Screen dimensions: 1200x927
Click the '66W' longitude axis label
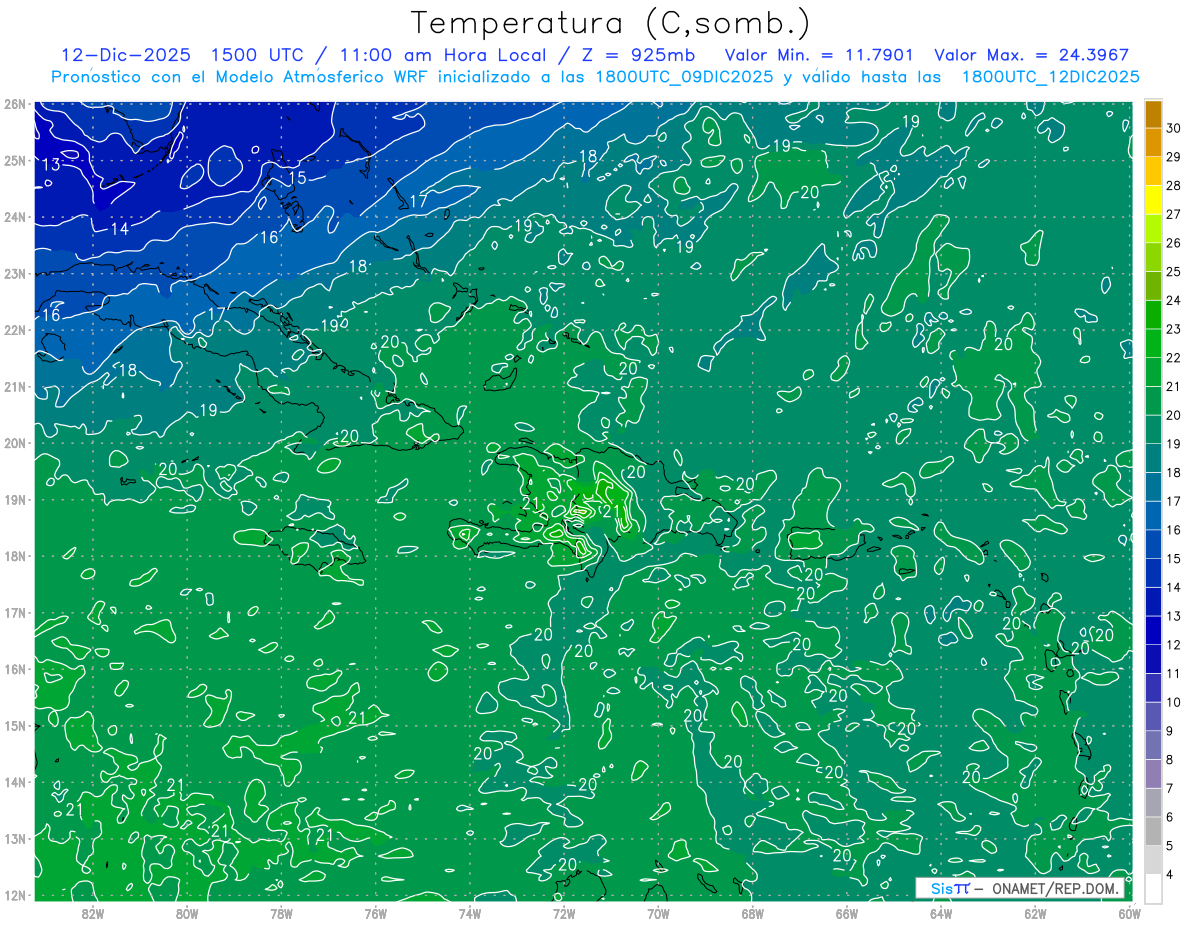(x=847, y=913)
